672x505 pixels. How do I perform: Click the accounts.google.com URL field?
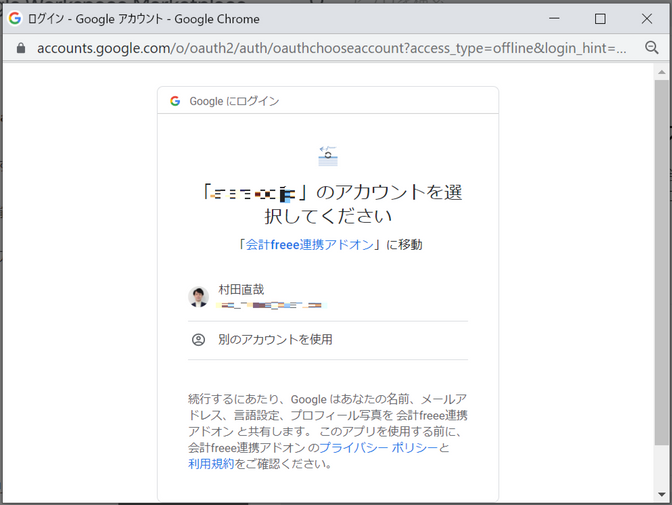[x=331, y=48]
